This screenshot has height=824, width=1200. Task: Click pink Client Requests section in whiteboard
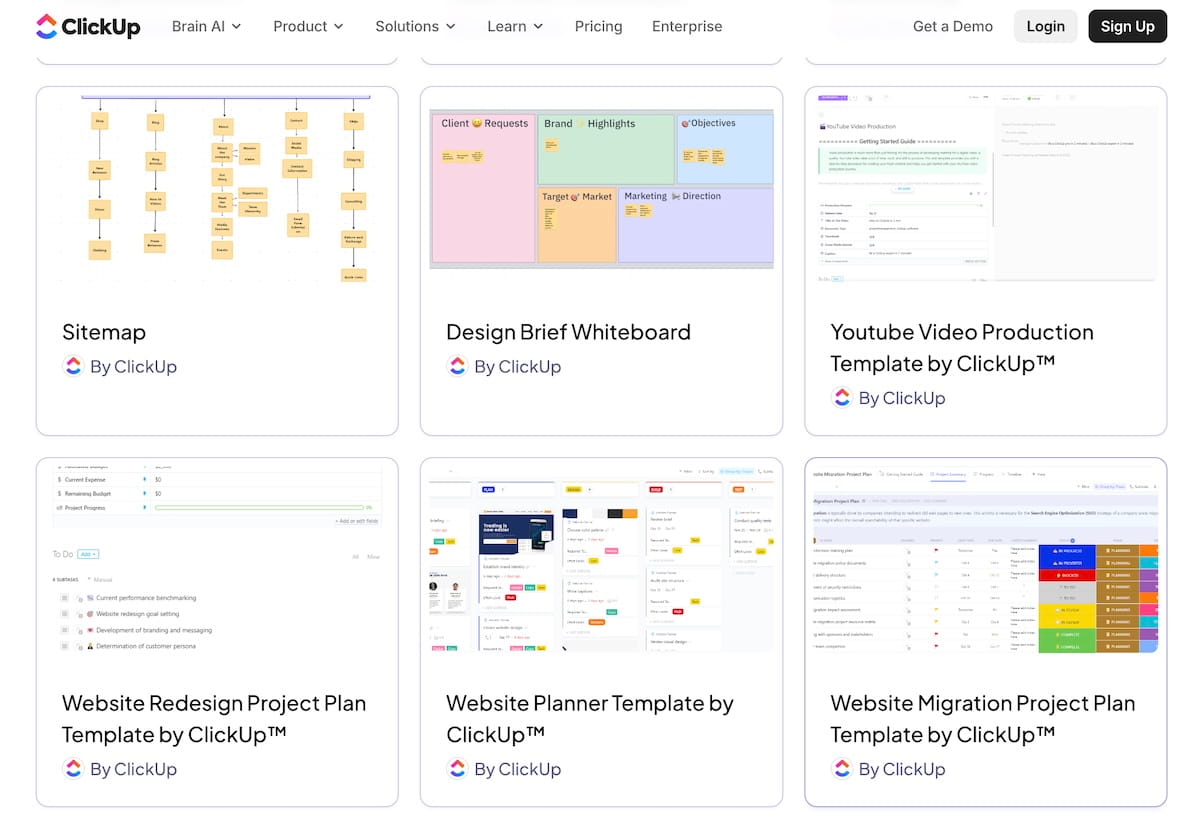(x=484, y=188)
